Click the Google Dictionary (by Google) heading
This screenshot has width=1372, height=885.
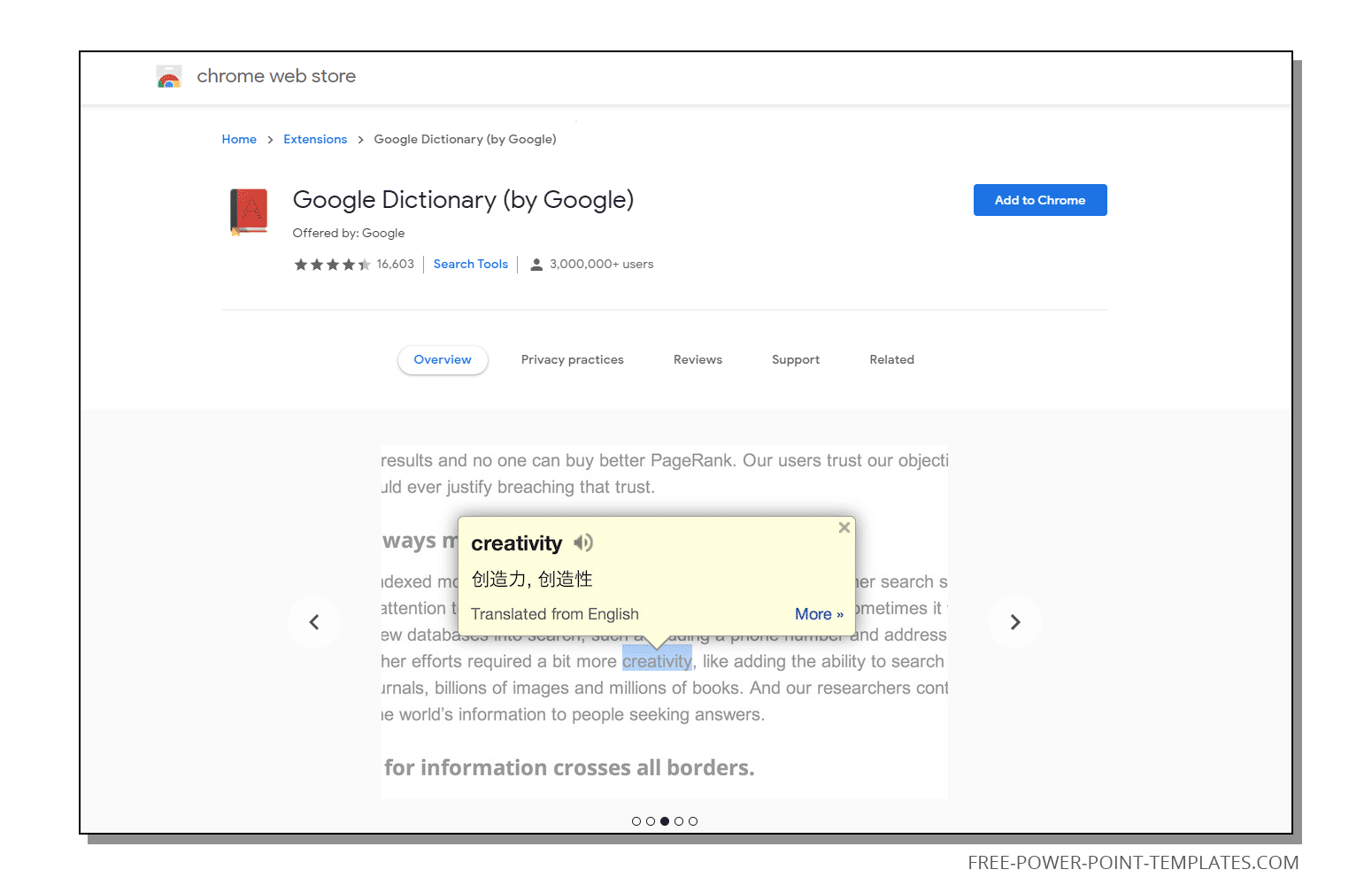pos(463,201)
